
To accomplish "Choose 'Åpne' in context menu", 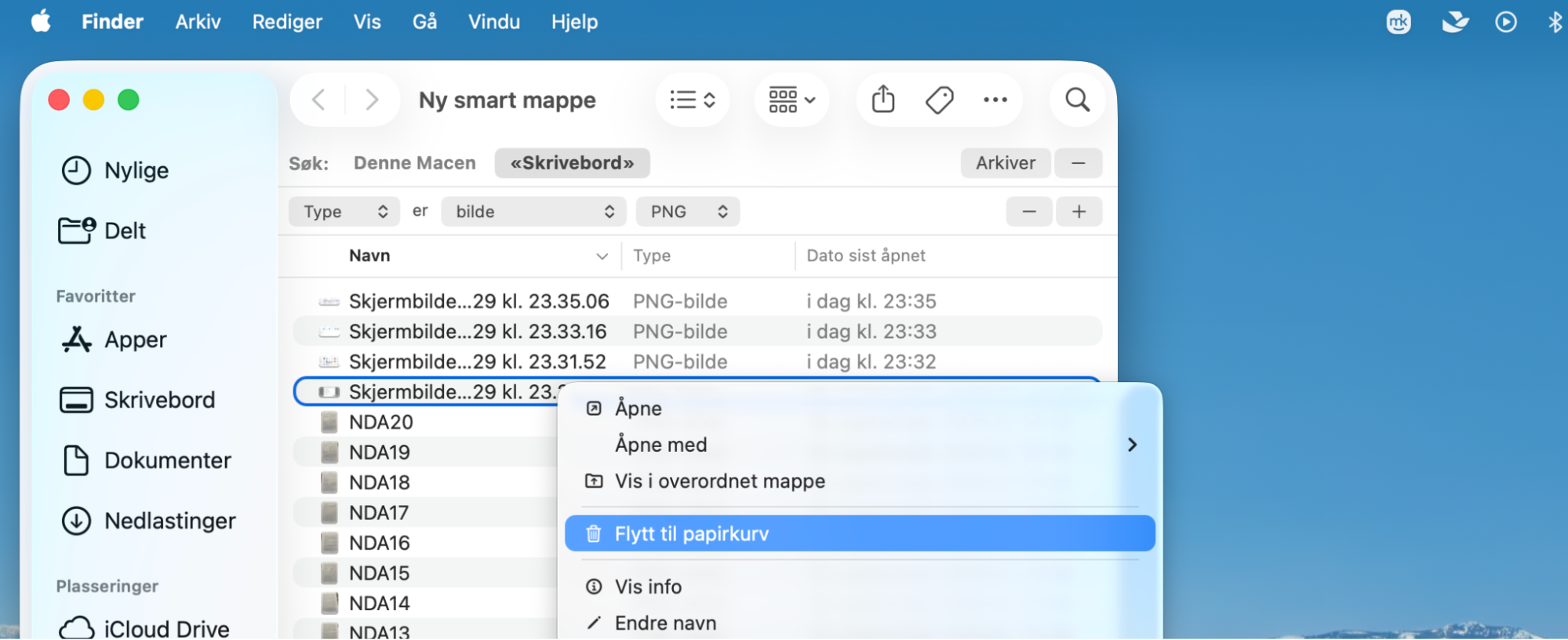I will coord(860,409).
